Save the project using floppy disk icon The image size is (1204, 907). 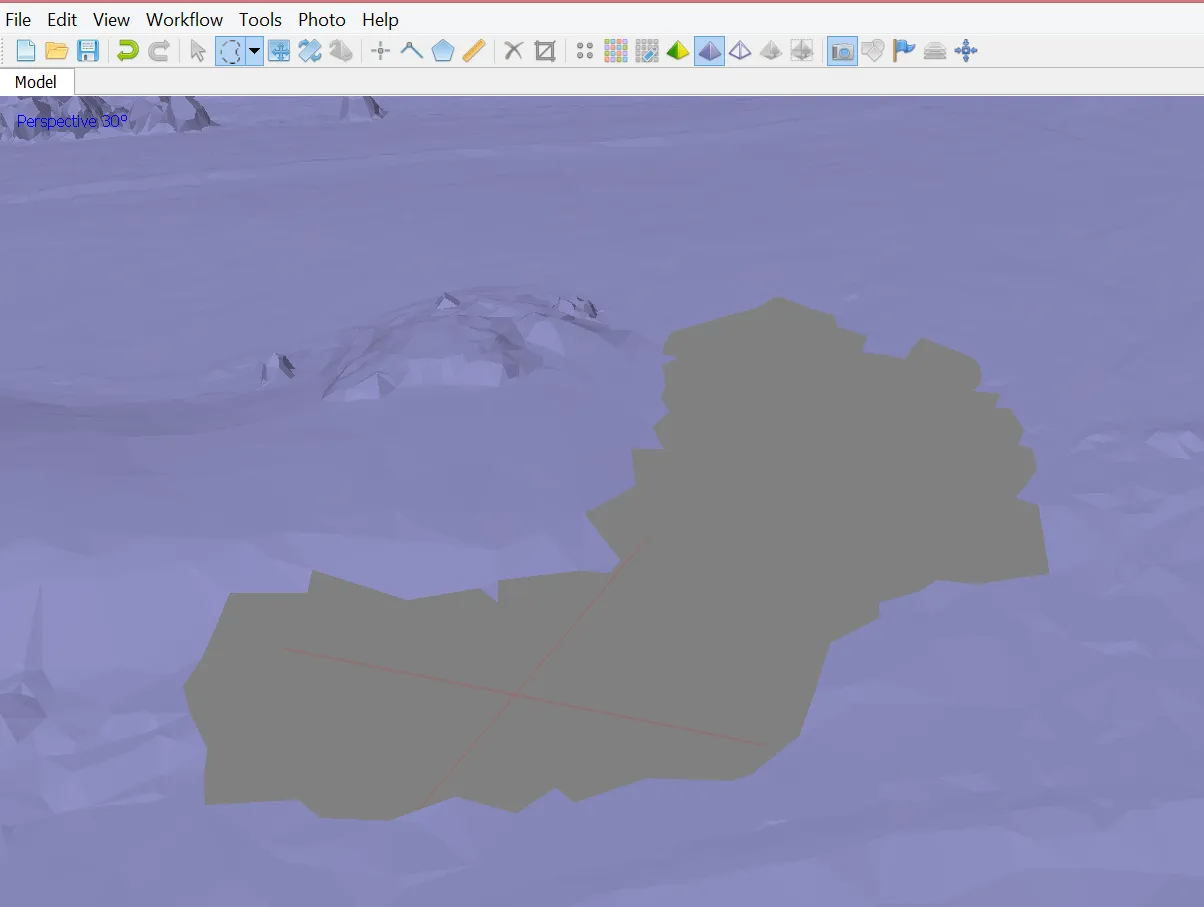tap(88, 51)
